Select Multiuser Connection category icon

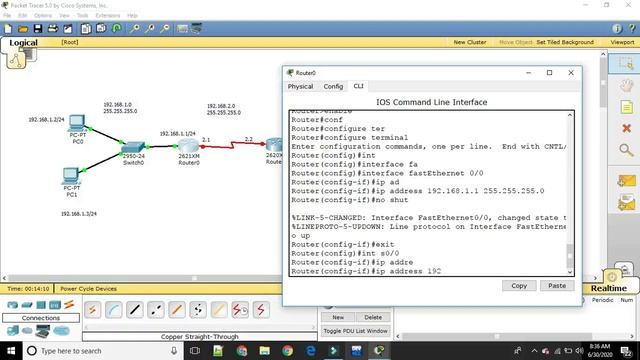pos(61,331)
